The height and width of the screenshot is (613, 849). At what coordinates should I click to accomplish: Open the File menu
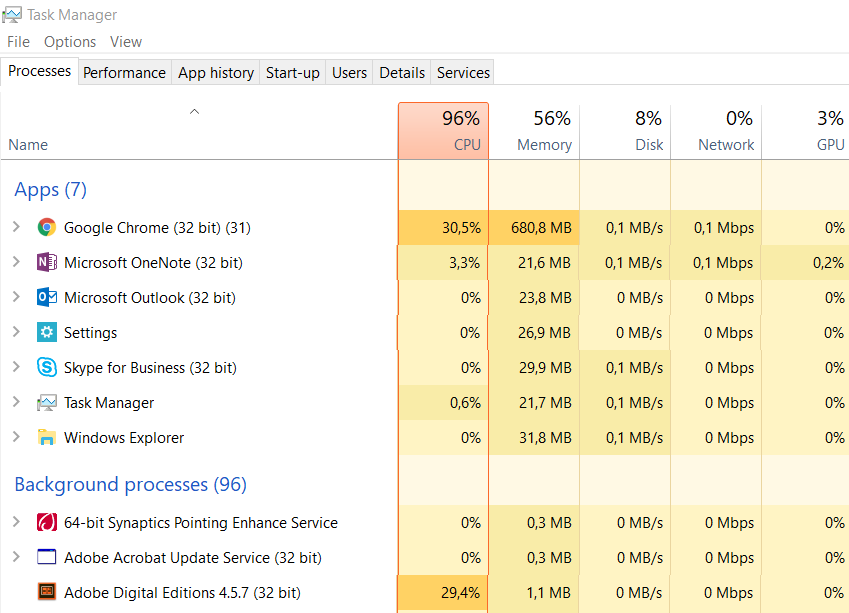pos(18,42)
